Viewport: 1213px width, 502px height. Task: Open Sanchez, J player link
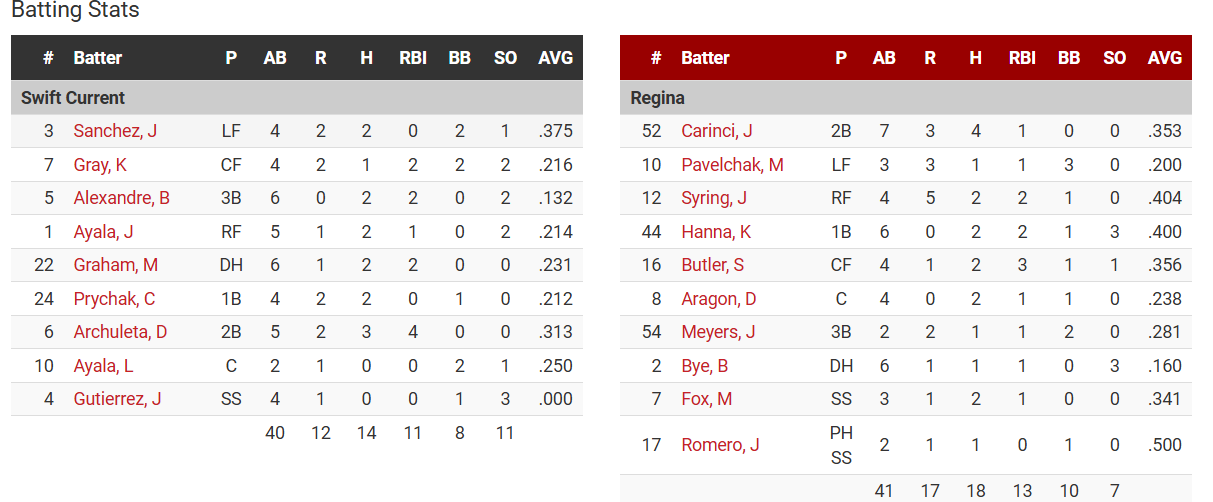[x=115, y=131]
